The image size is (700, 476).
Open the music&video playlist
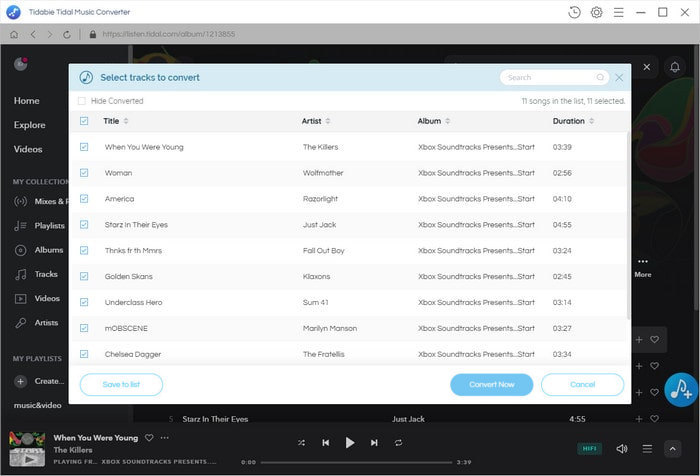[x=38, y=405]
